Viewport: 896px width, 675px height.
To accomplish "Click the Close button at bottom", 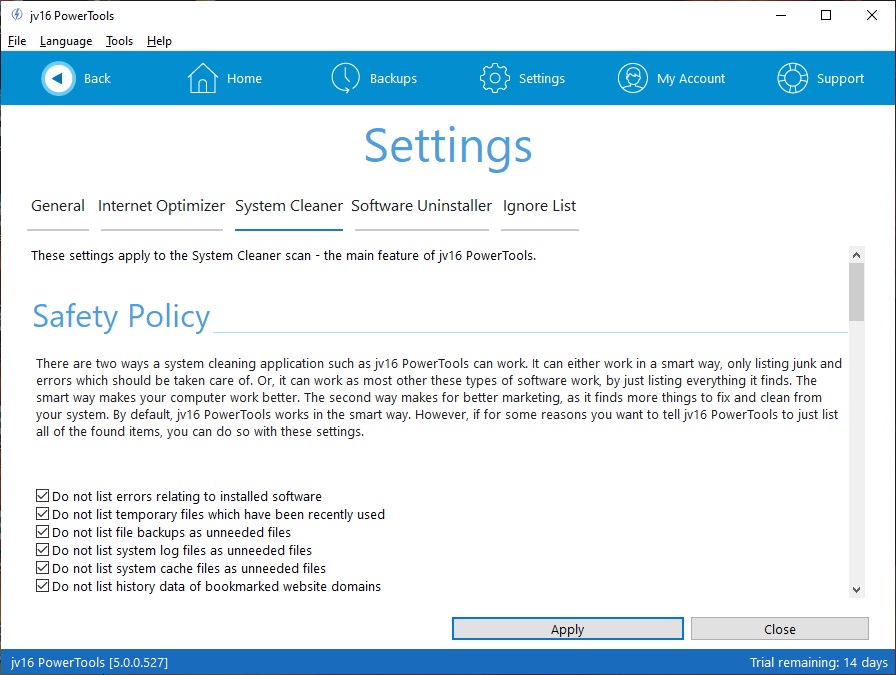I will click(x=779, y=629).
